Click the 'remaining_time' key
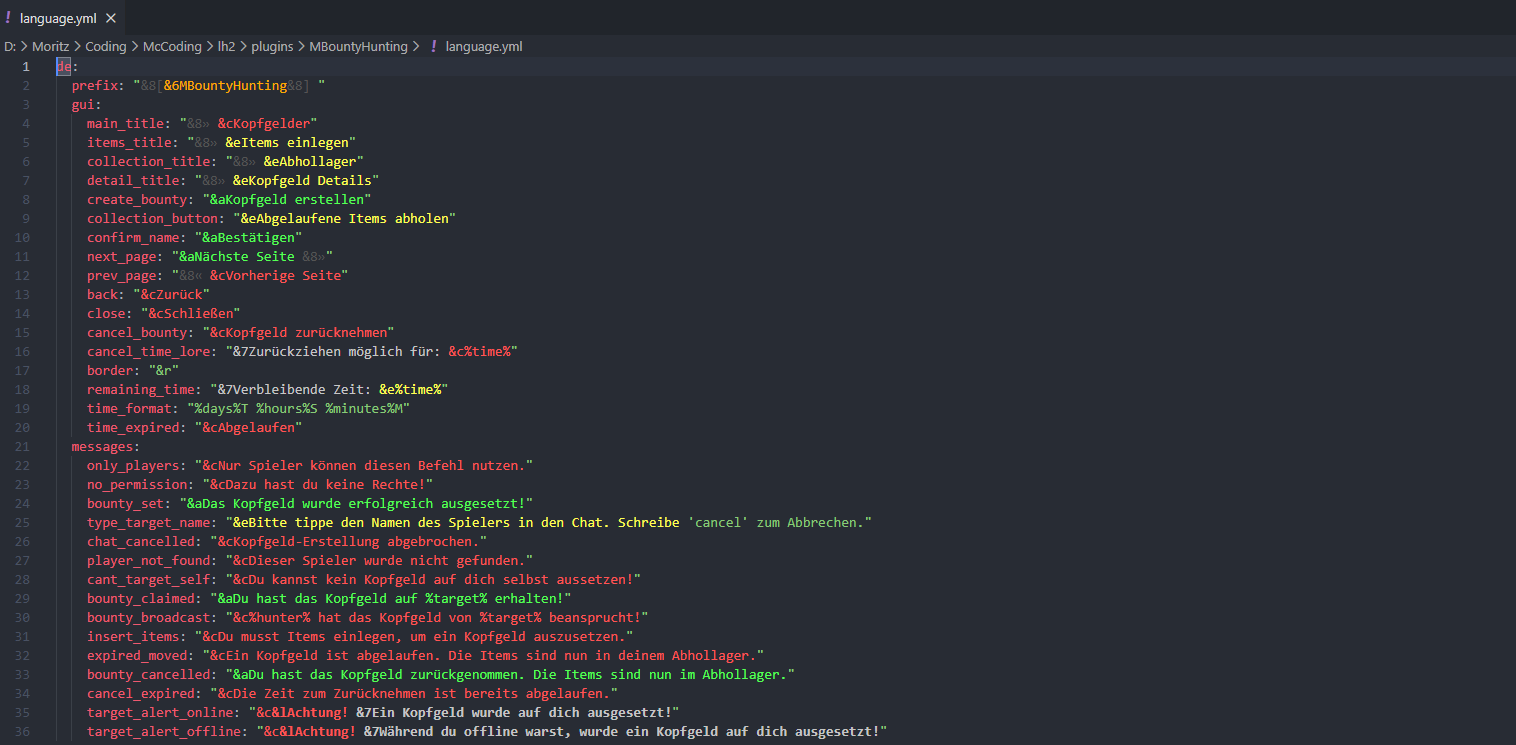Viewport: 1516px width, 745px height. tap(141, 389)
